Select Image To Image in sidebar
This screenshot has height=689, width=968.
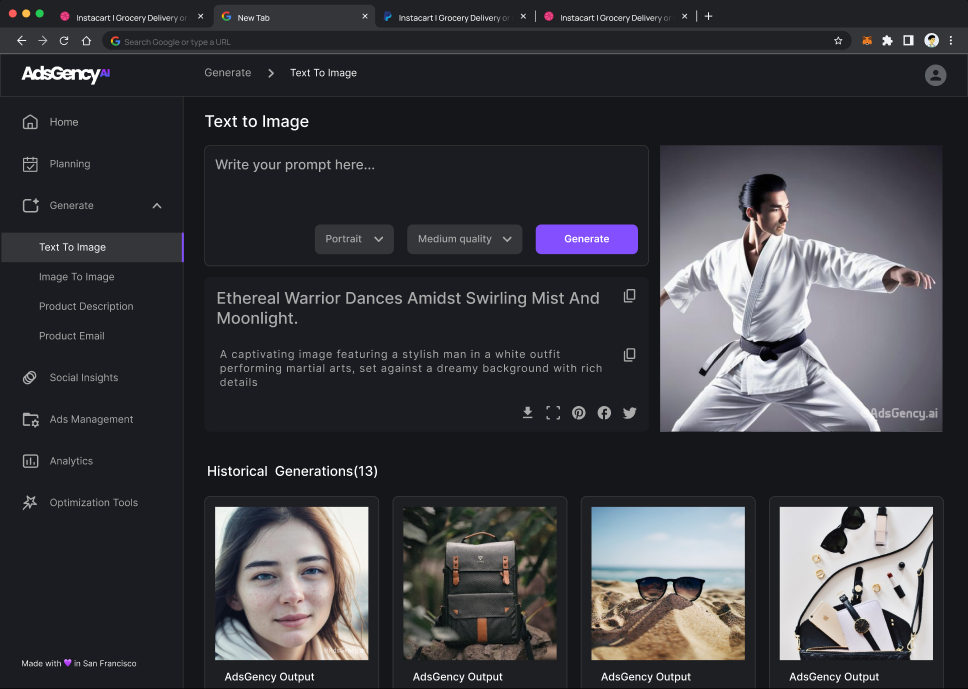pyautogui.click(x=77, y=277)
